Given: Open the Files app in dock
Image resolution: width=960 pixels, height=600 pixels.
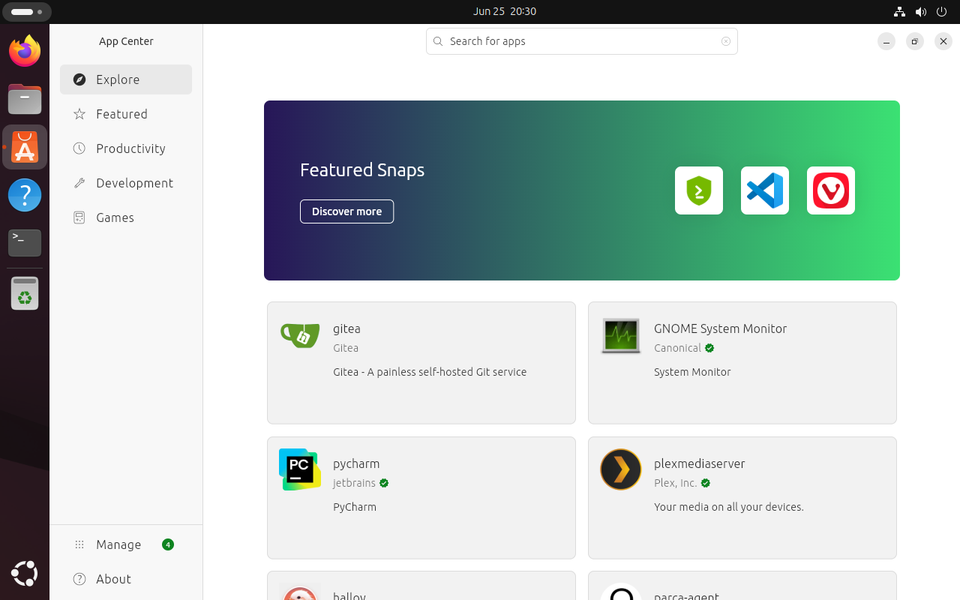Looking at the screenshot, I should pos(24,99).
